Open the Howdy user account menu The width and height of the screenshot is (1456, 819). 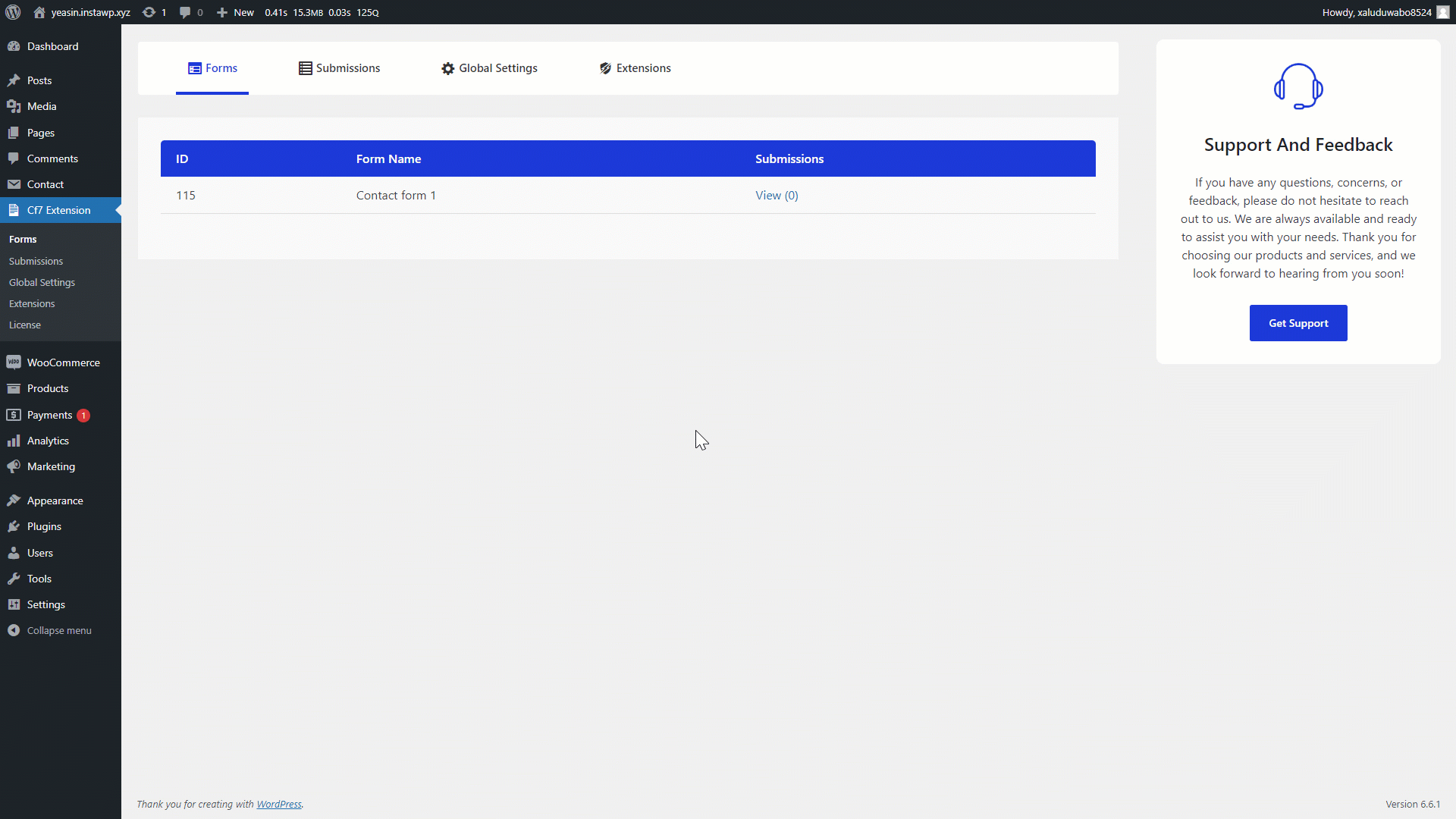1376,12
